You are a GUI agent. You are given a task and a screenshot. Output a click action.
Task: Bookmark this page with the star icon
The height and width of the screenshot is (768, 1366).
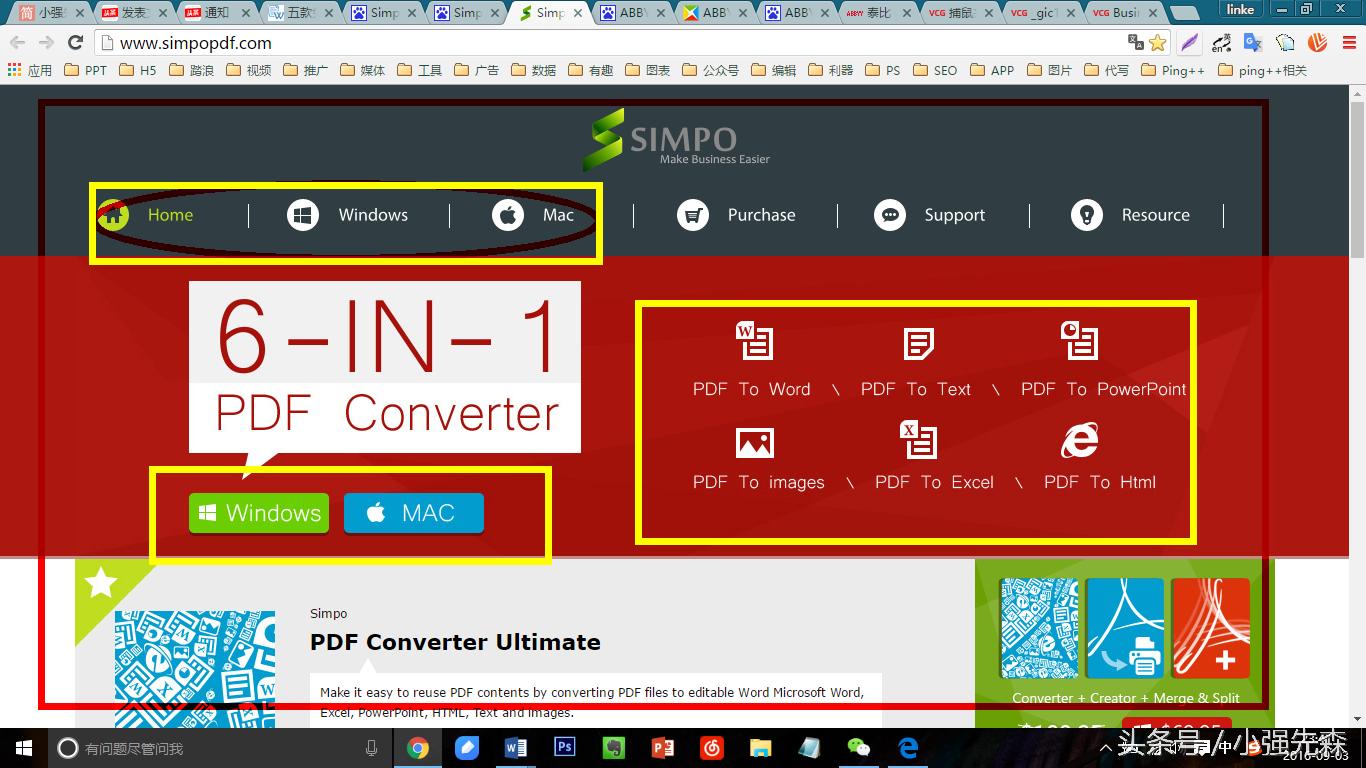1158,43
